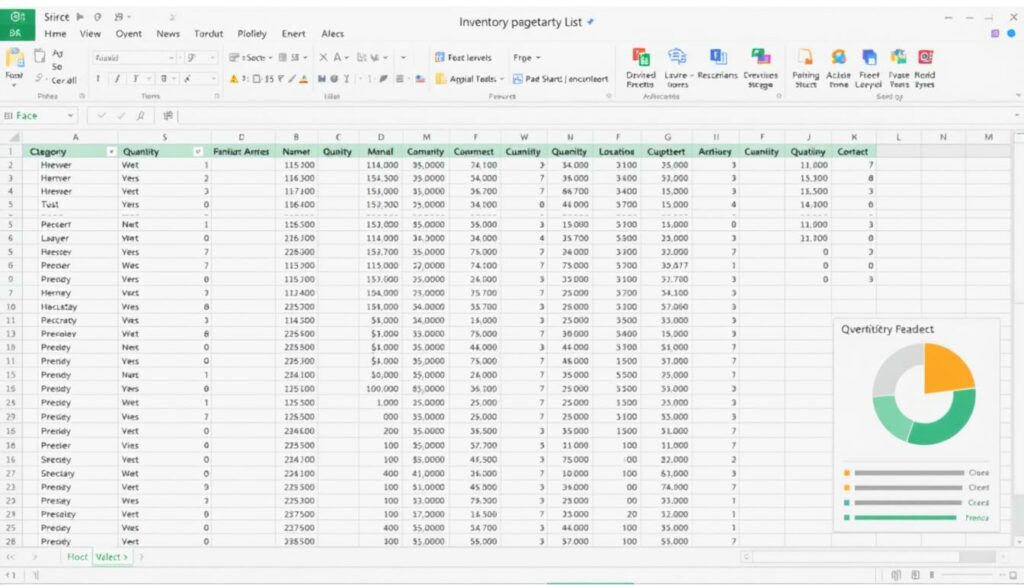Click the Freef Leryel icon
Viewport: 1024px width, 585px height.
869,57
